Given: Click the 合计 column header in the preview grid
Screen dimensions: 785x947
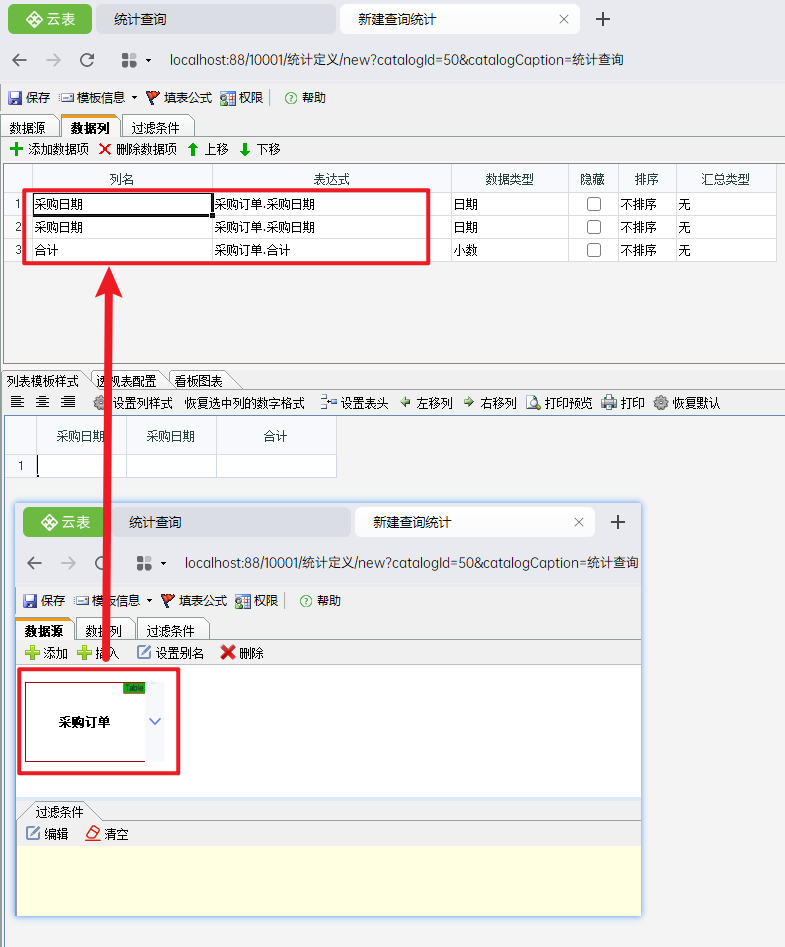Looking at the screenshot, I should (276, 436).
